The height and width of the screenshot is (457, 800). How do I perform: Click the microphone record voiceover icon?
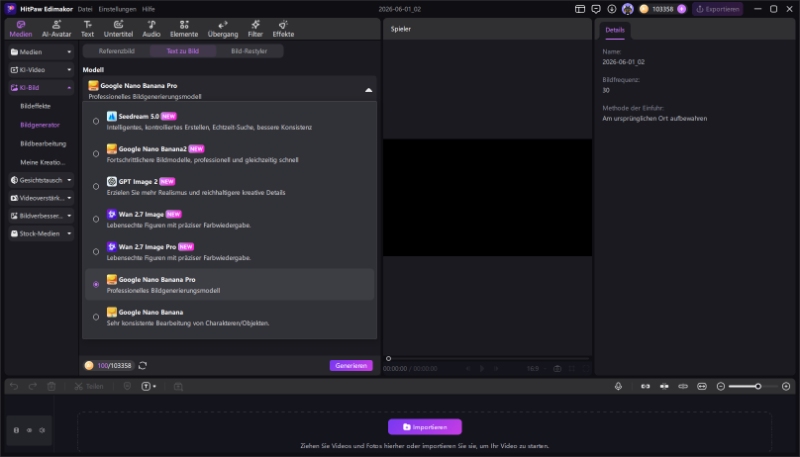618,387
